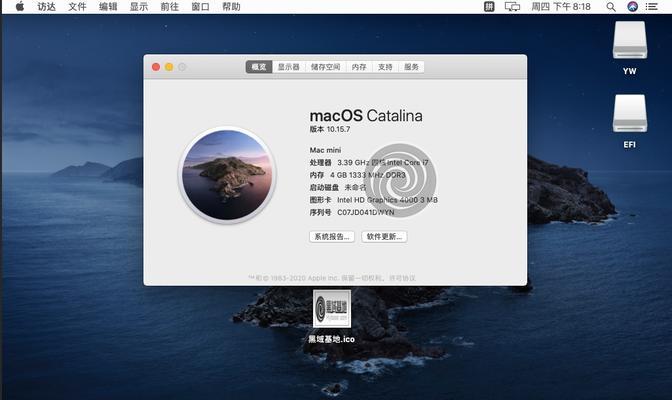The height and width of the screenshot is (400, 672).
Task: Click the 软件更新... button
Action: tap(384, 237)
